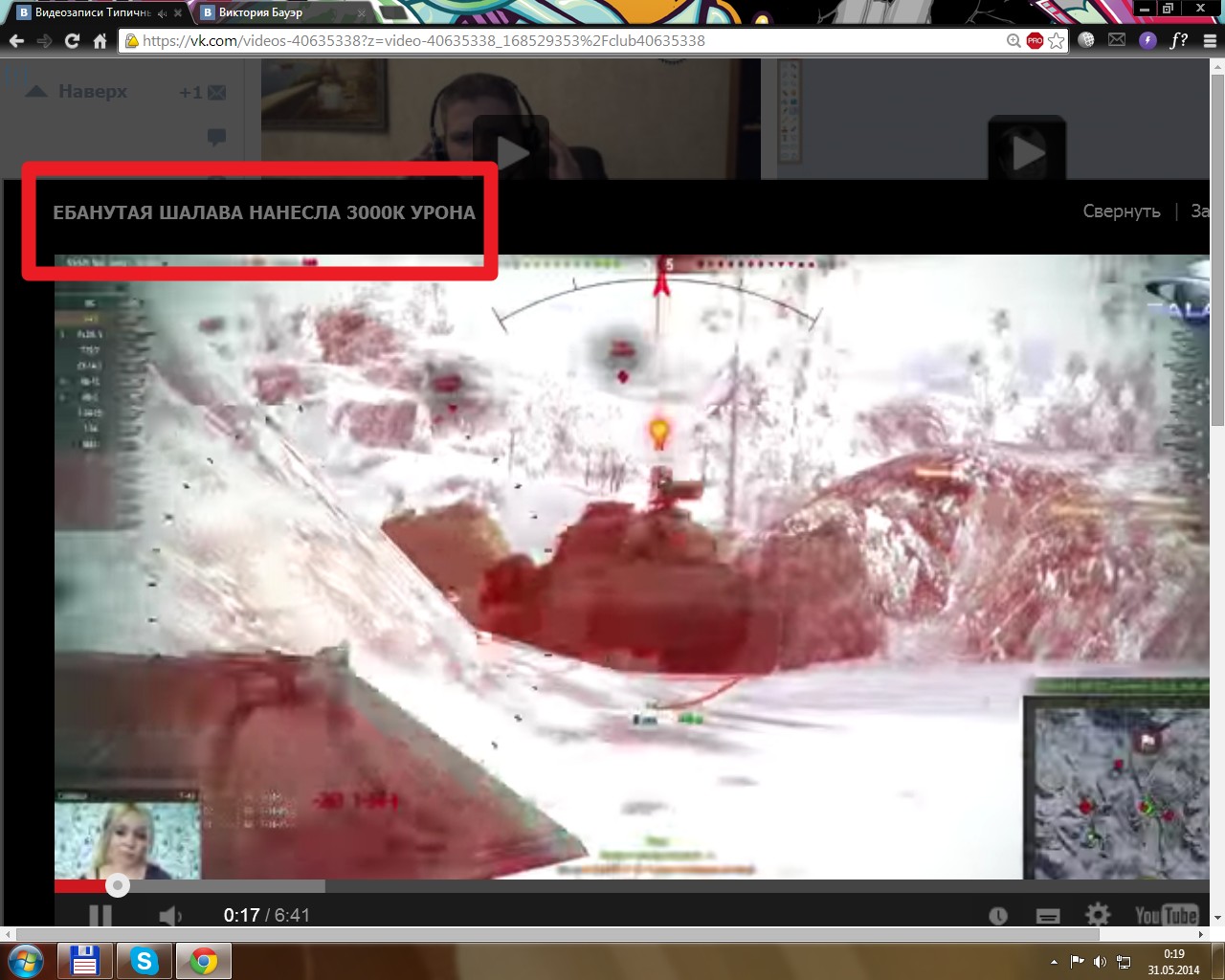Click the red PRO extension icon

(x=1035, y=41)
